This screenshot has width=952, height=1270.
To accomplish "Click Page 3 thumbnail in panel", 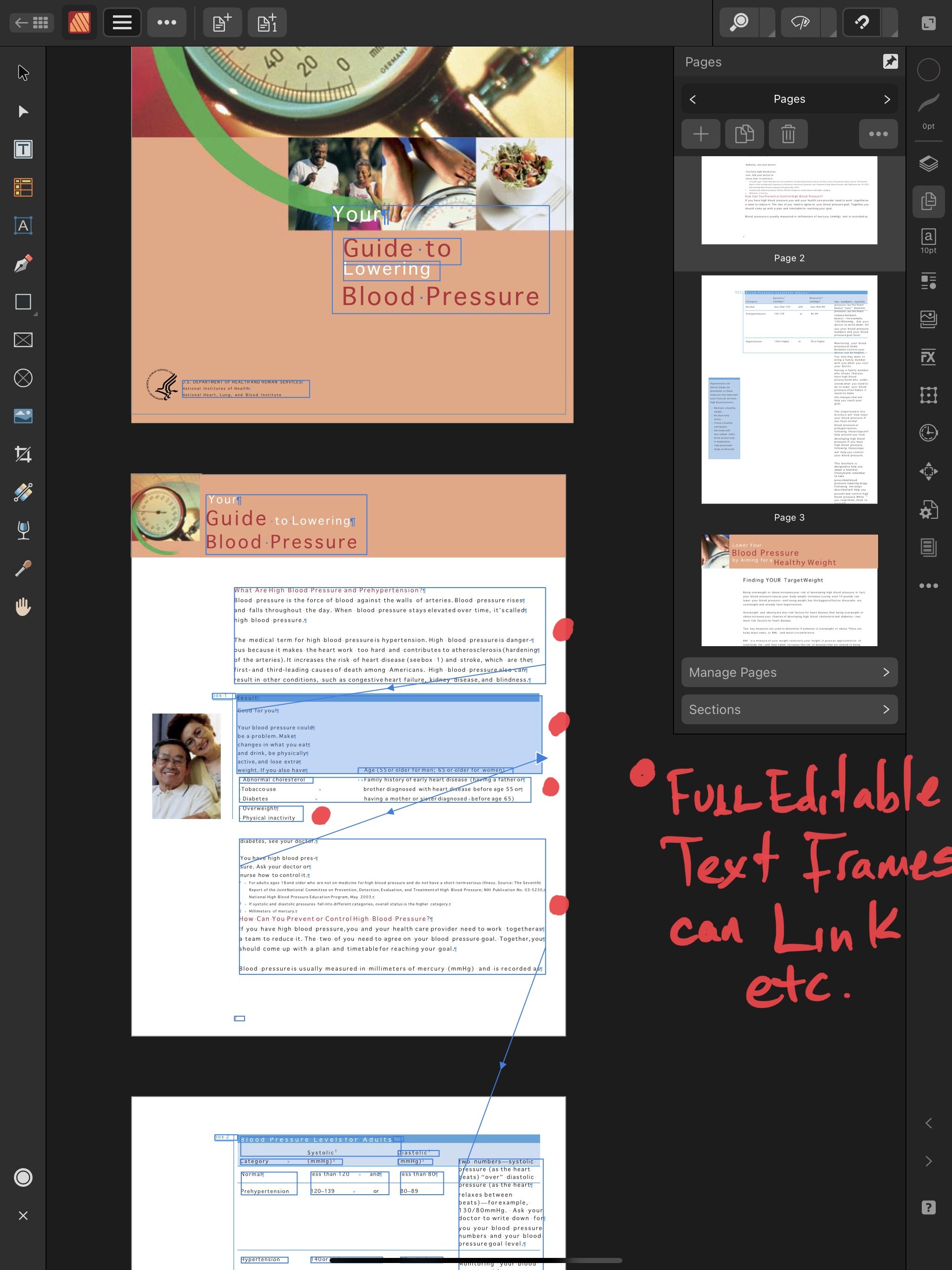I will click(x=789, y=389).
